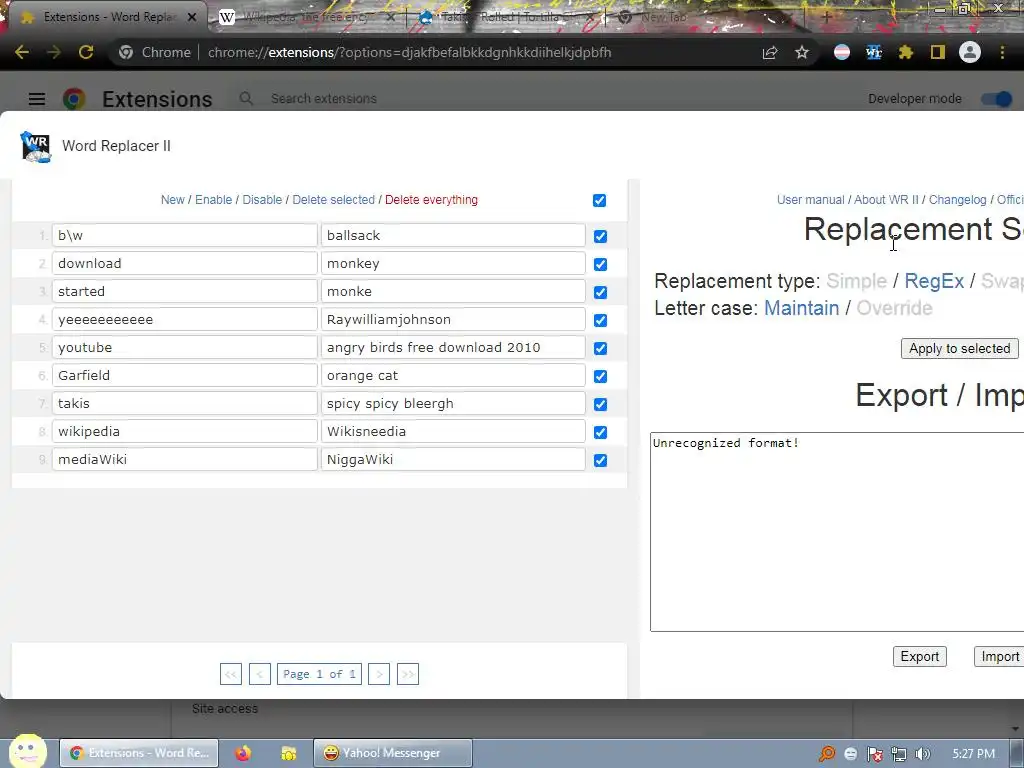This screenshot has width=1024, height=768.
Task: Uncheck the checkbox for the download row
Action: 600,264
